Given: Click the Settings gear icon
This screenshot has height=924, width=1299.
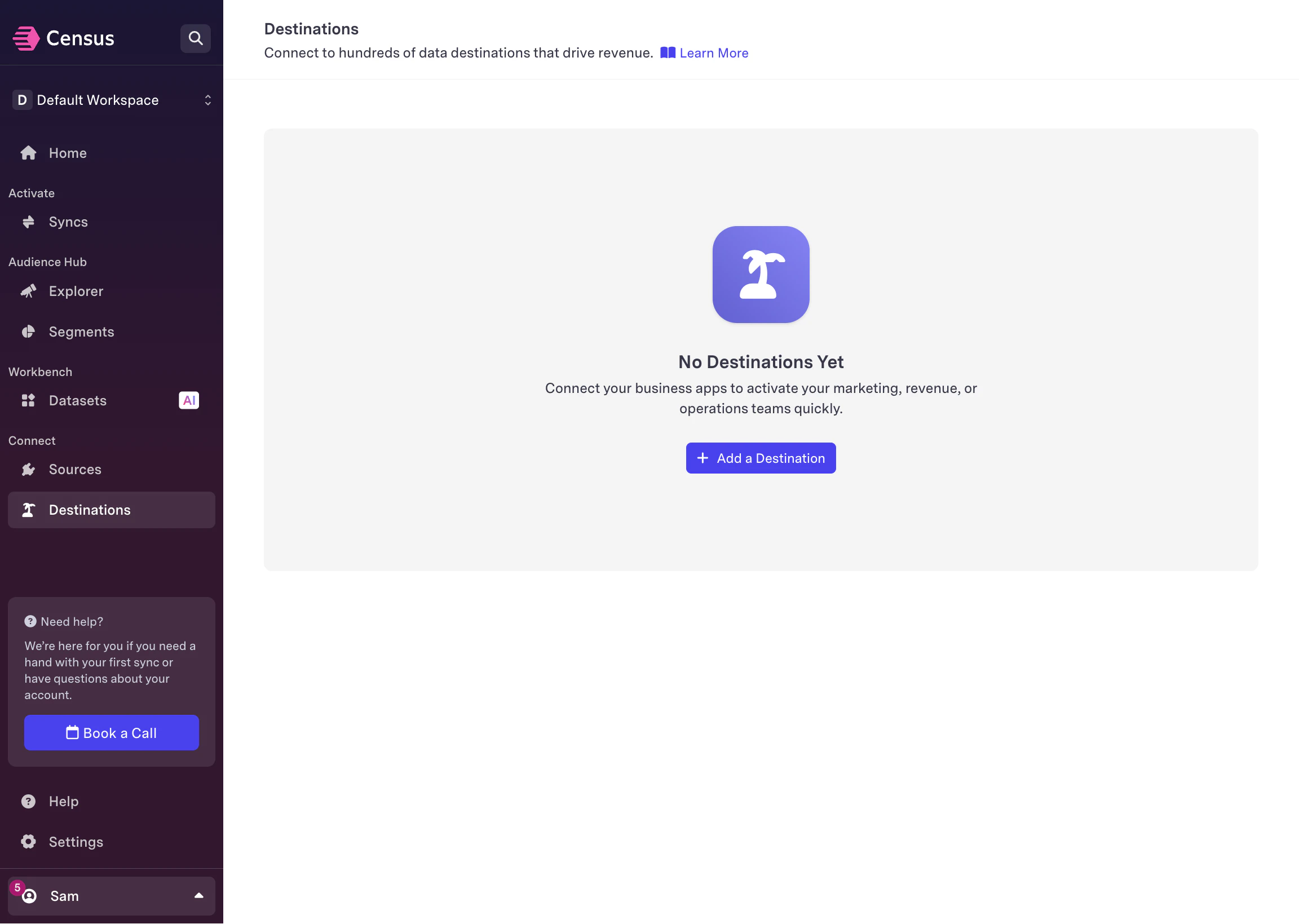Looking at the screenshot, I should coord(28,842).
